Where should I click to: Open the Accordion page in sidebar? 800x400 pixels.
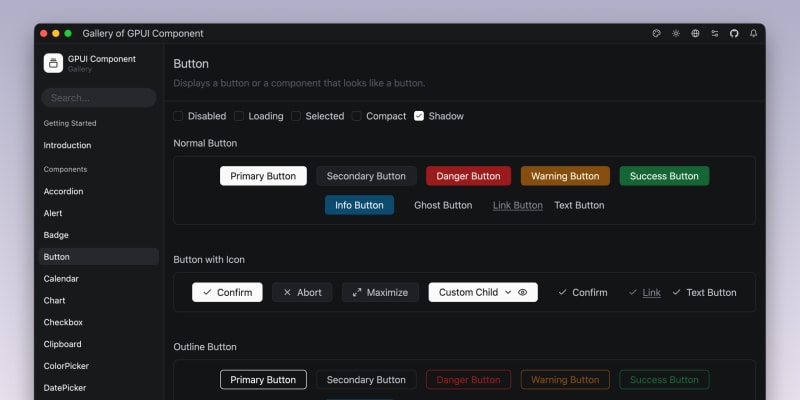tap(63, 191)
